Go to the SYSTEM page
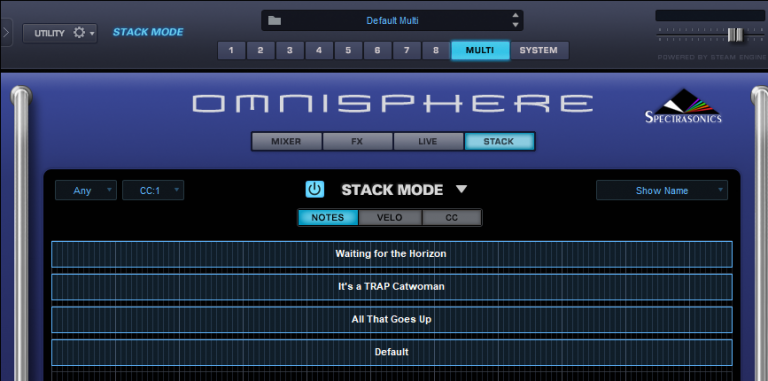This screenshot has width=768, height=381. coord(539,50)
